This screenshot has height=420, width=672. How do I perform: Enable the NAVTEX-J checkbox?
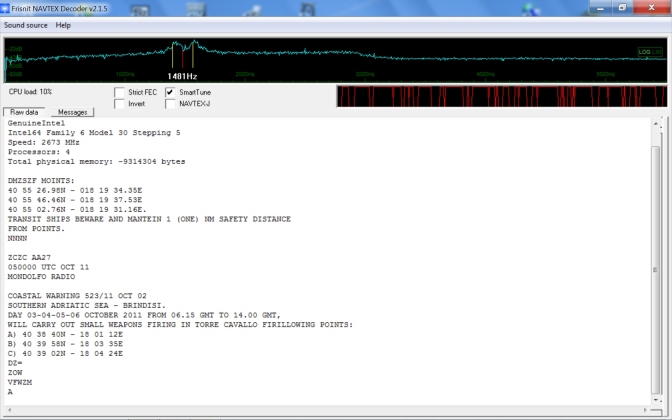coord(170,103)
